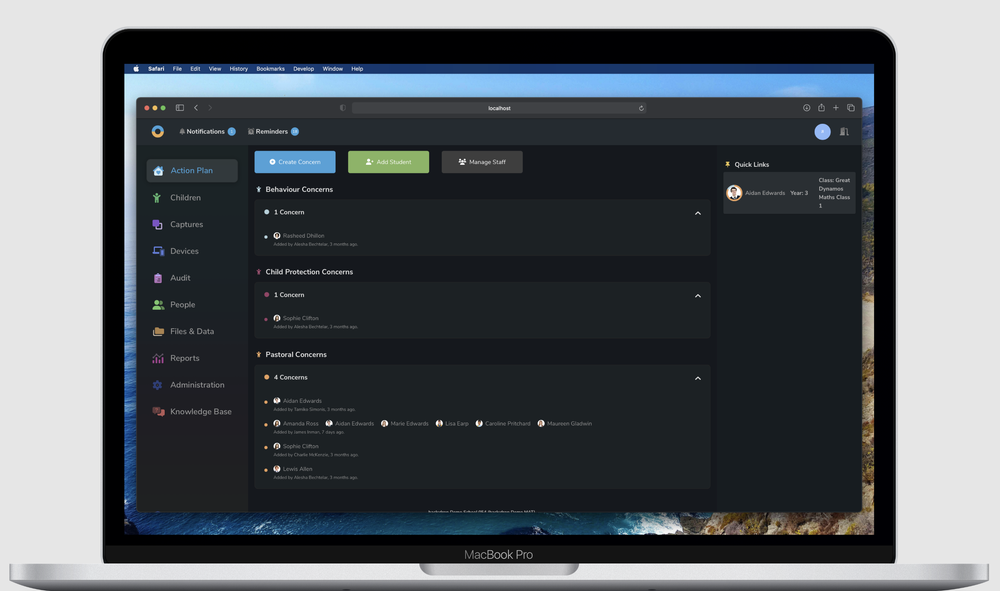Open the Action Plan sidebar page
This screenshot has width=1000, height=591.
[192, 171]
